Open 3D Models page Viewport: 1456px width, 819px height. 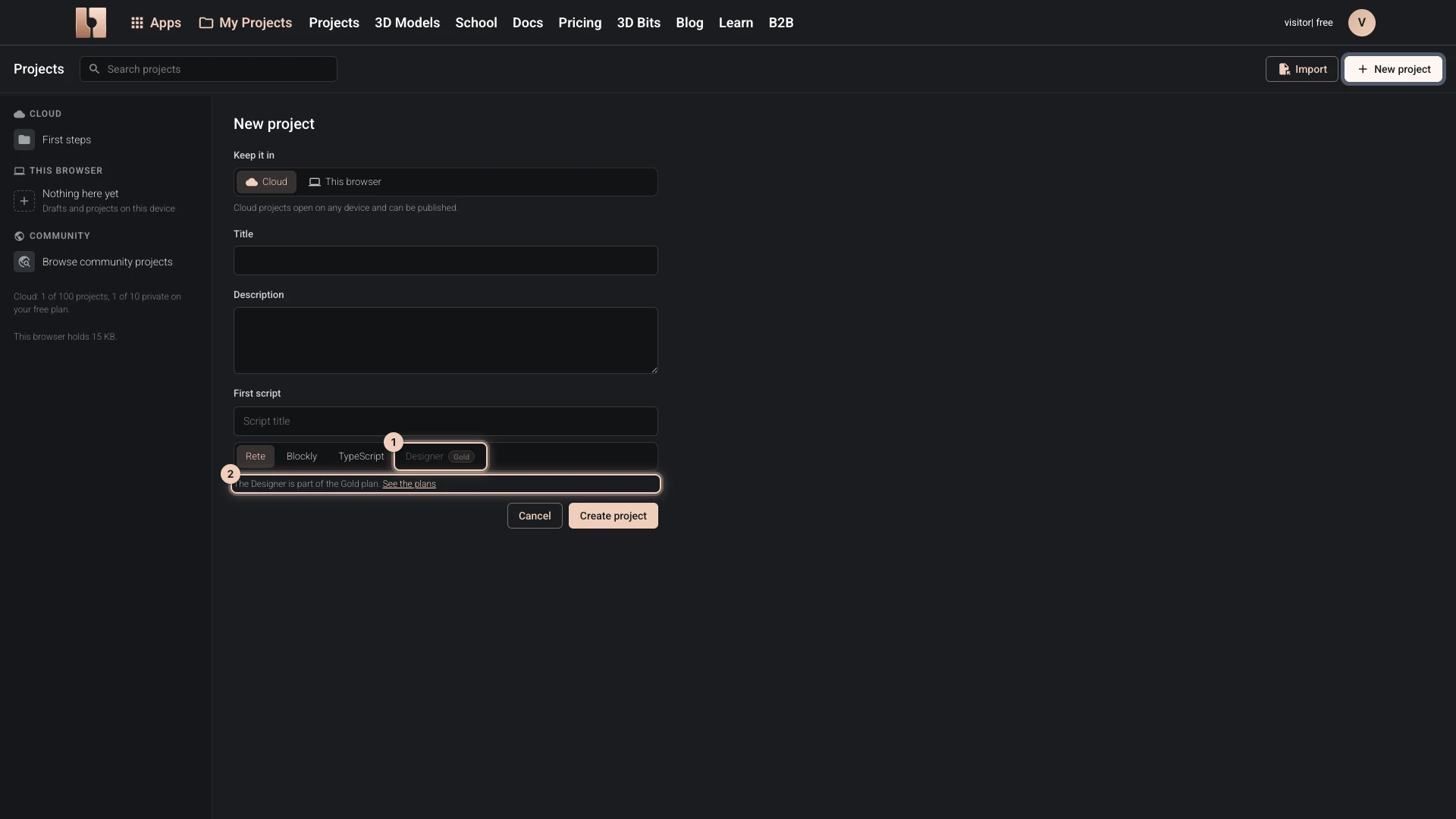click(407, 23)
